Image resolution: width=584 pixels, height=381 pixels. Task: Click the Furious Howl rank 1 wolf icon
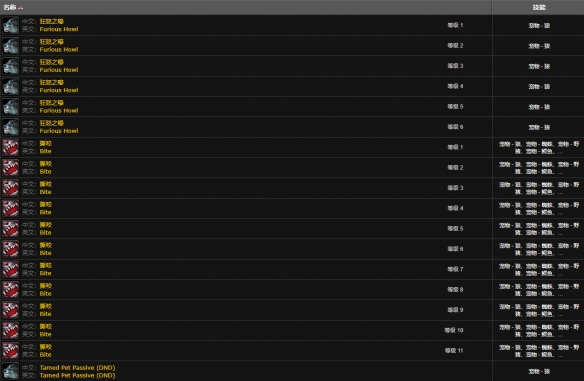point(10,25)
